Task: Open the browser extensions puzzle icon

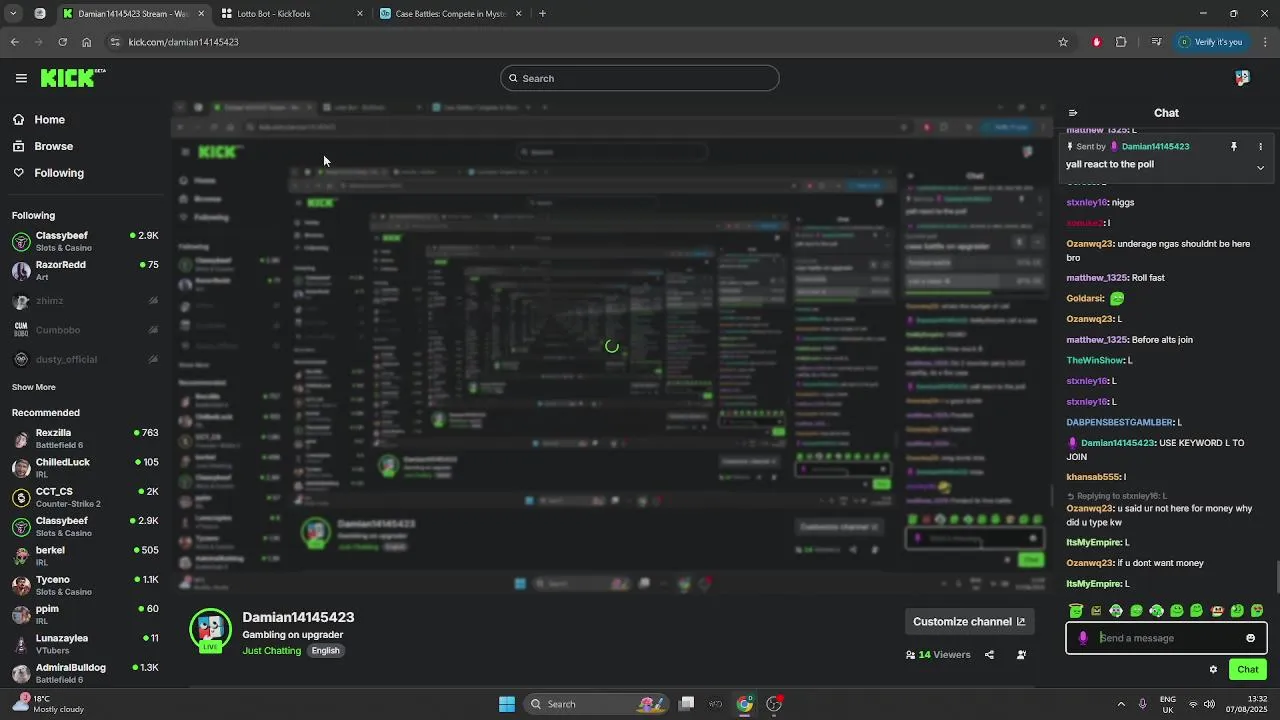Action: click(x=1121, y=42)
